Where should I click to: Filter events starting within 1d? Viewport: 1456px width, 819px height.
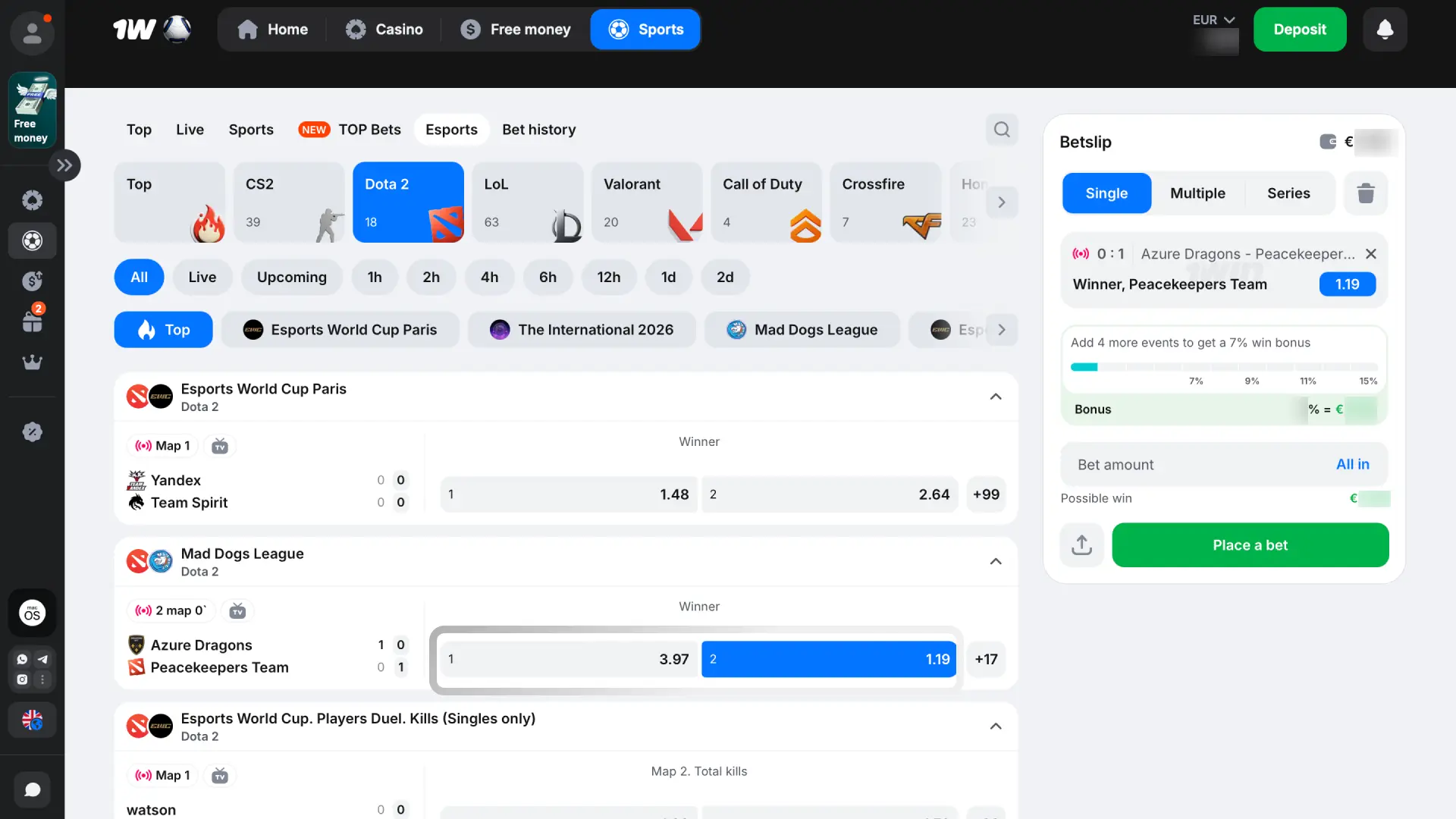[668, 278]
